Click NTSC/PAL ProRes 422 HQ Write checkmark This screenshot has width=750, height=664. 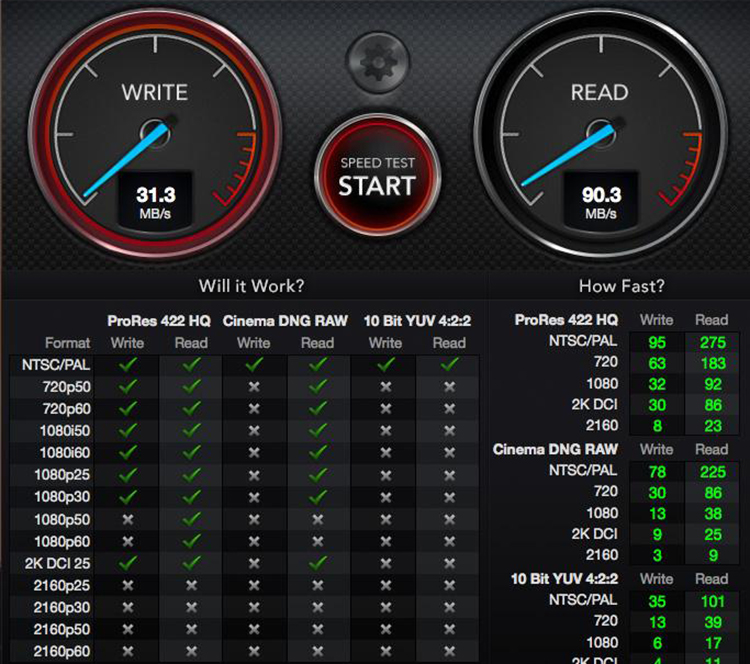[127, 365]
